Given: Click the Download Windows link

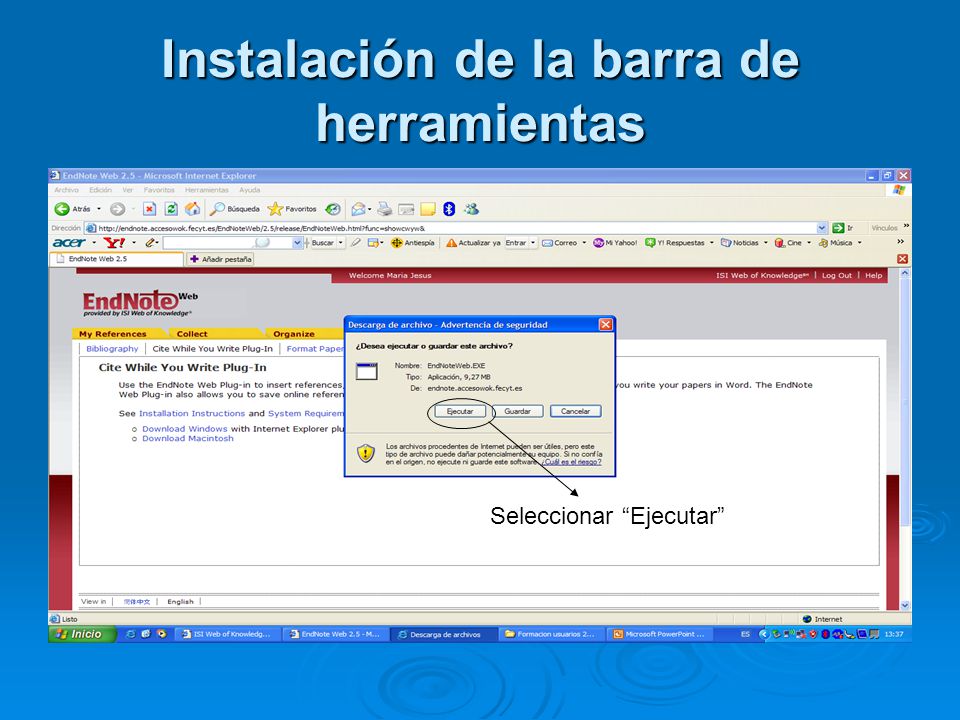Looking at the screenshot, I should (185, 429).
